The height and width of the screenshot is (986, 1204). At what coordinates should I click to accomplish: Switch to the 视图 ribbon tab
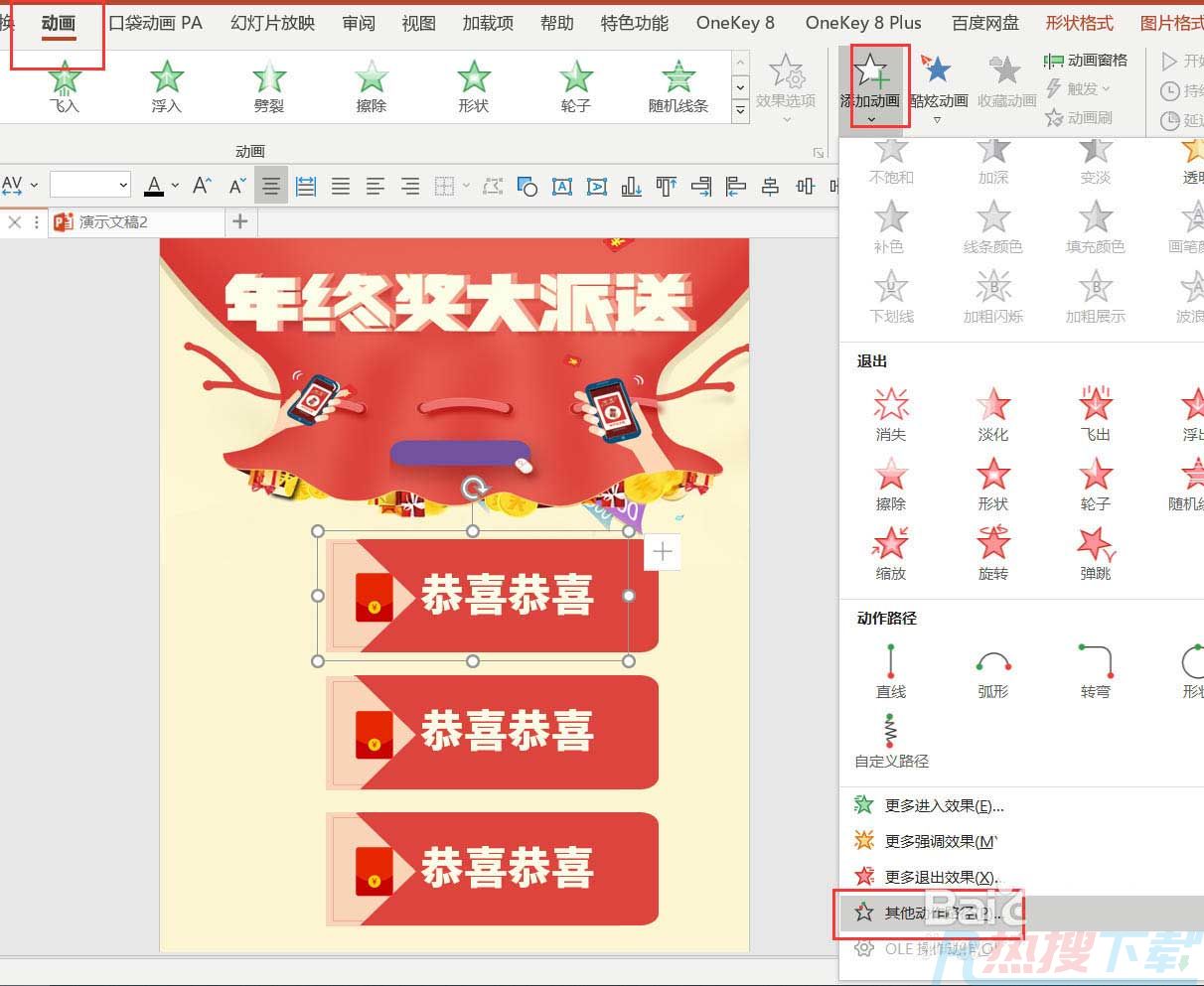418,23
